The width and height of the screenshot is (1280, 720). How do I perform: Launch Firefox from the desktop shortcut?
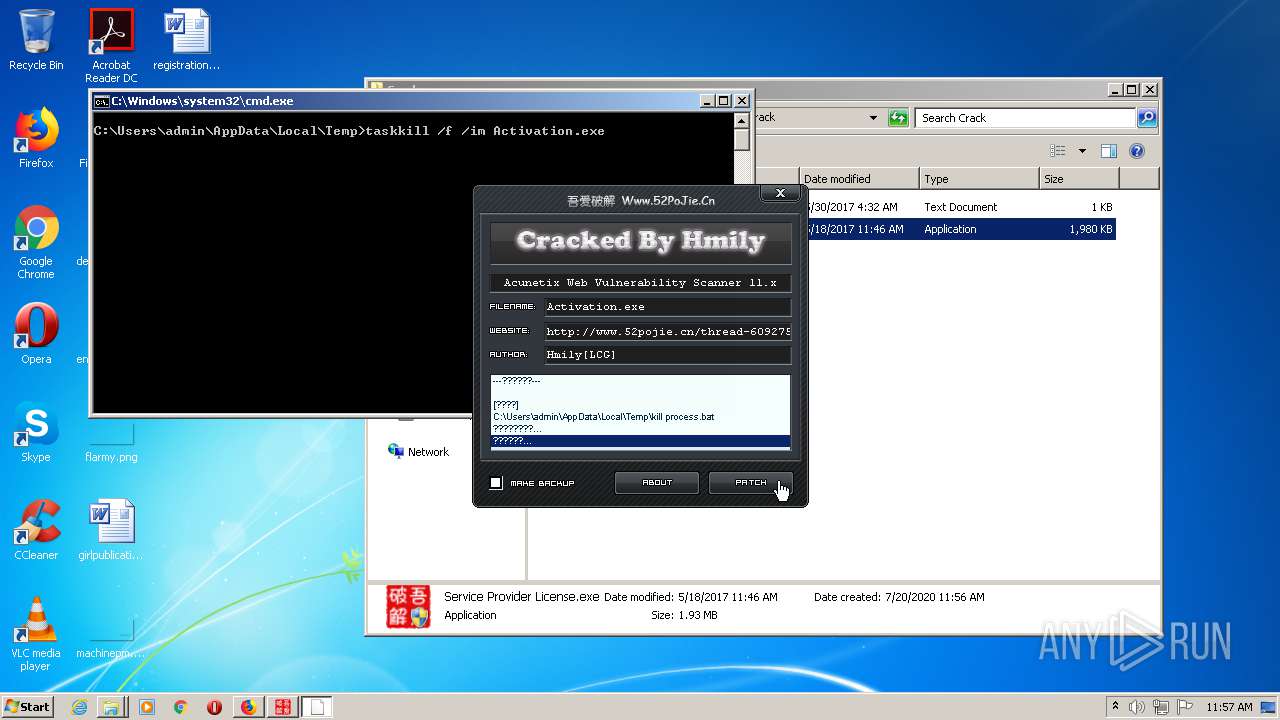(36, 138)
